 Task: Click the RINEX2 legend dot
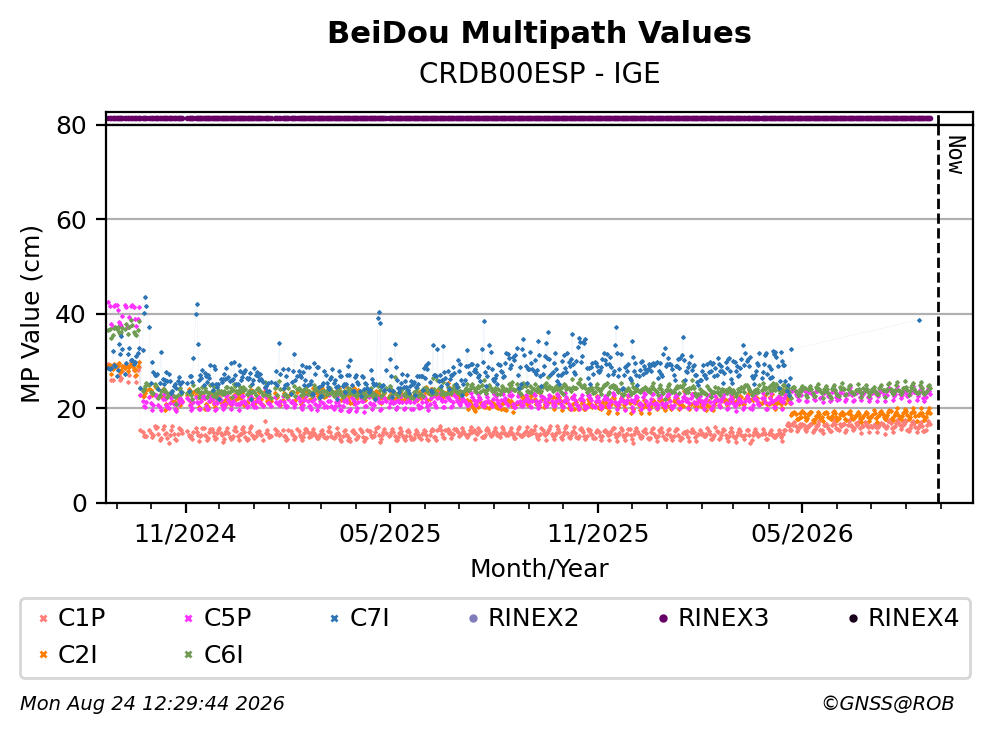(x=473, y=619)
